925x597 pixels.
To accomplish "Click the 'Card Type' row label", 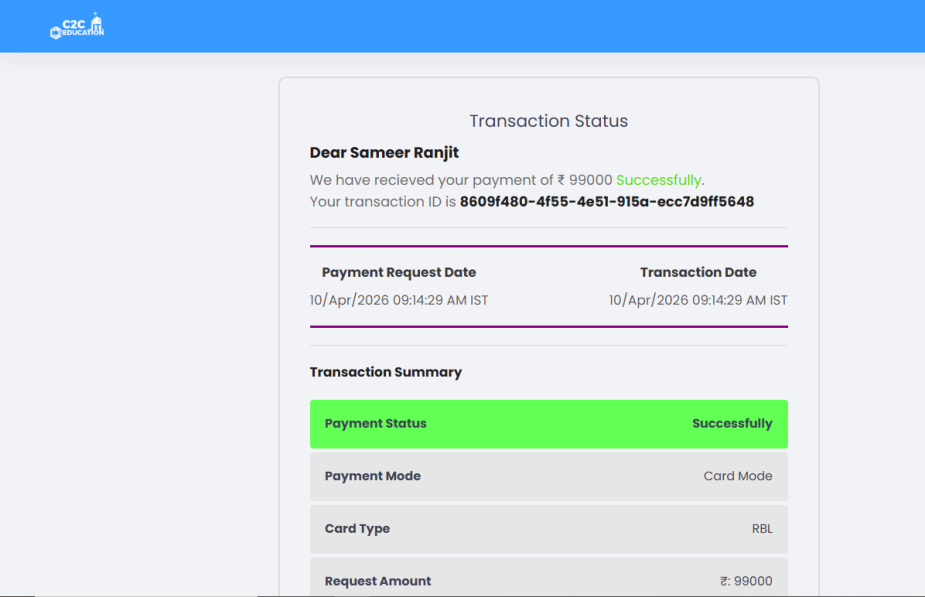I will [x=357, y=529].
